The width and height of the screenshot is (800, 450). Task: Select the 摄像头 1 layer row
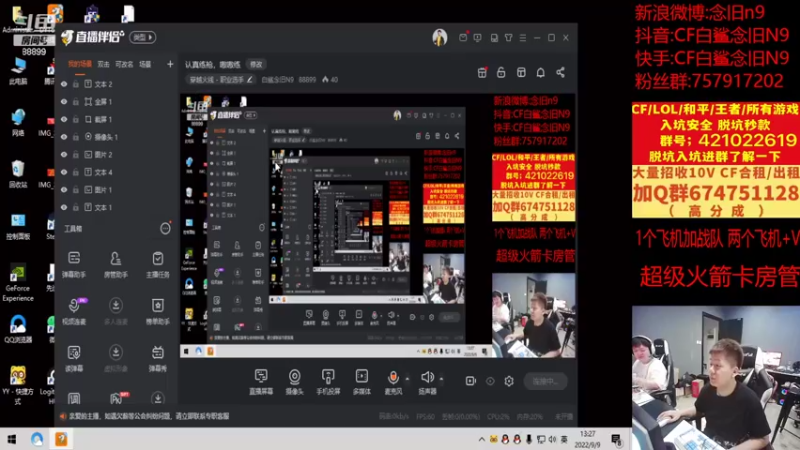[x=116, y=137]
